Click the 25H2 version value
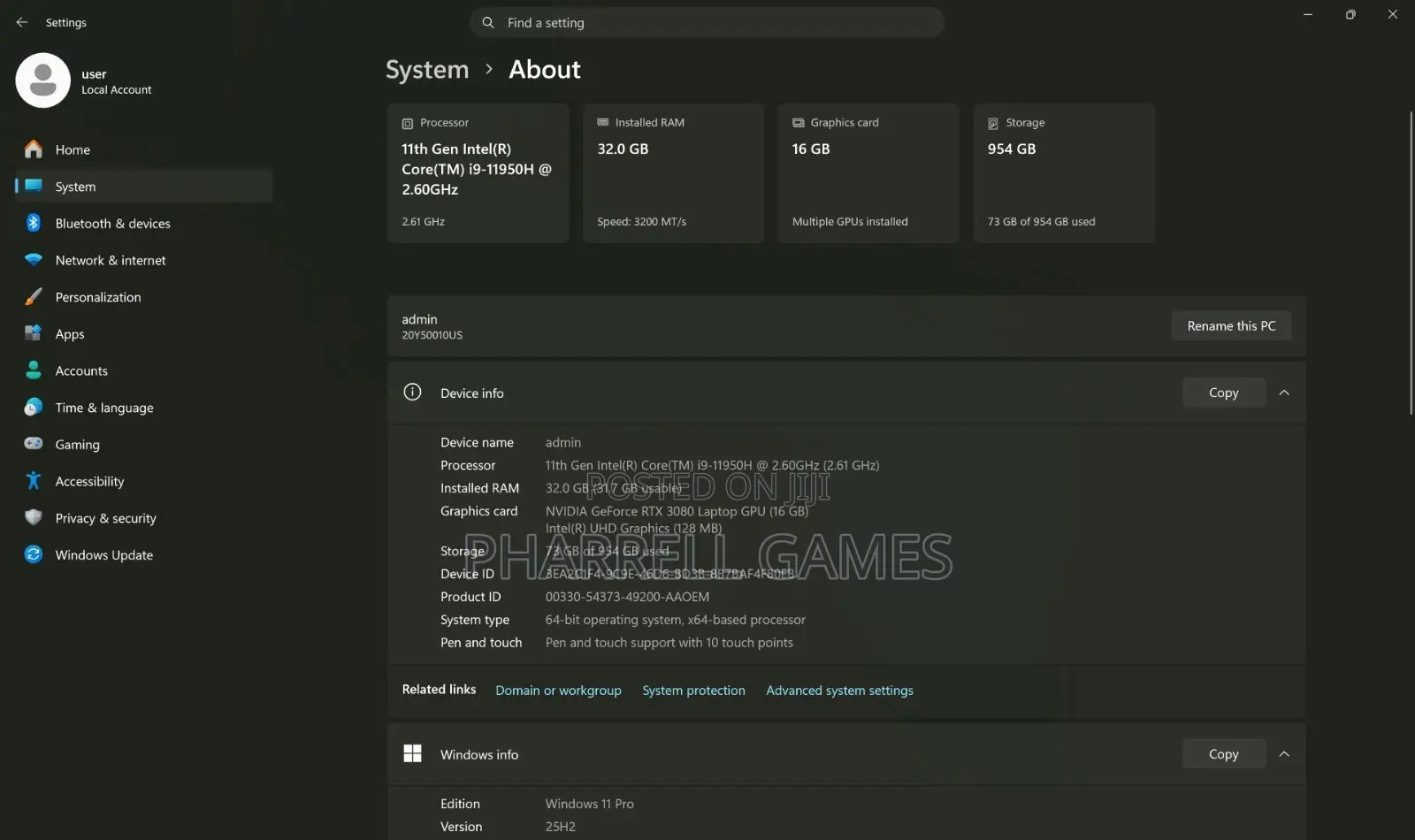Viewport: 1415px width, 840px height. pyautogui.click(x=560, y=827)
